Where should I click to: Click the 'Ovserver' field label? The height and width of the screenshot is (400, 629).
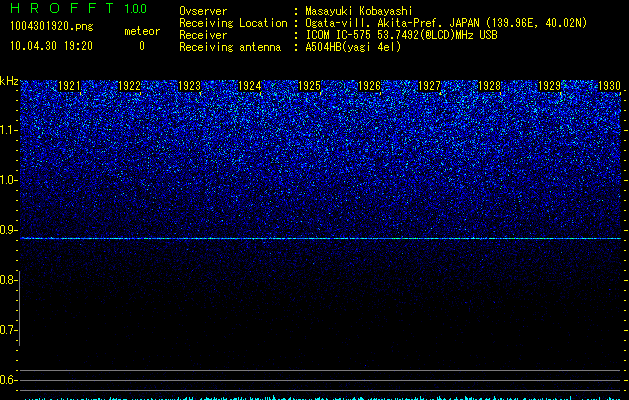pyautogui.click(x=203, y=11)
